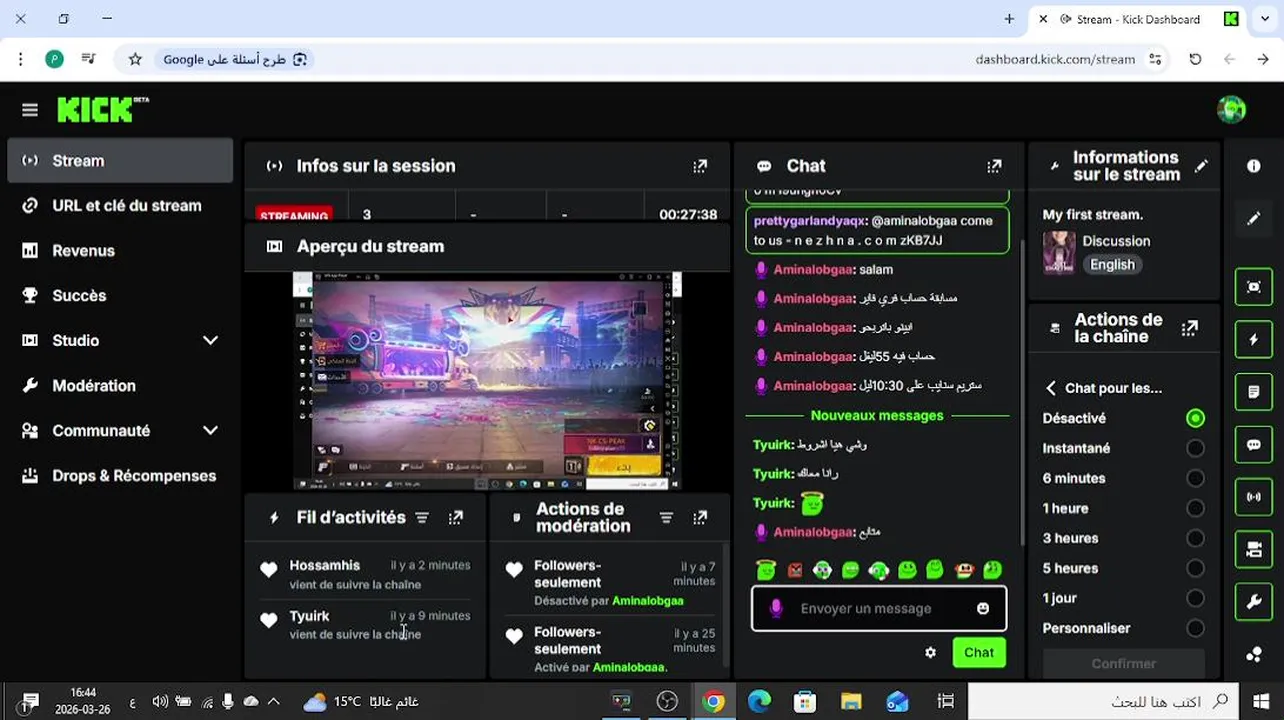Select the Personnaliser radio option
1284x720 pixels.
[x=1195, y=628]
